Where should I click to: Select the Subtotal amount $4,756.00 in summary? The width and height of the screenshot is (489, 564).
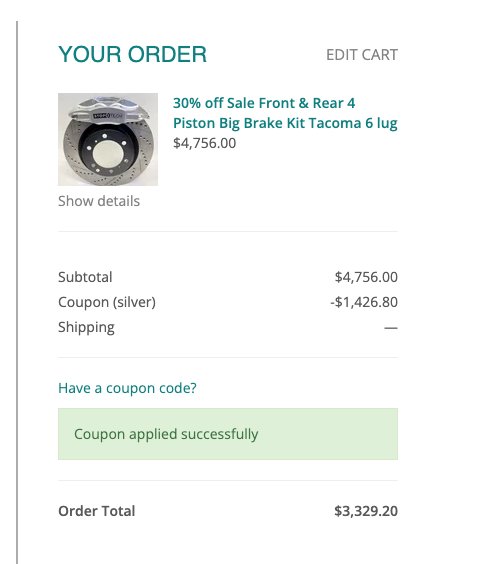tap(366, 277)
